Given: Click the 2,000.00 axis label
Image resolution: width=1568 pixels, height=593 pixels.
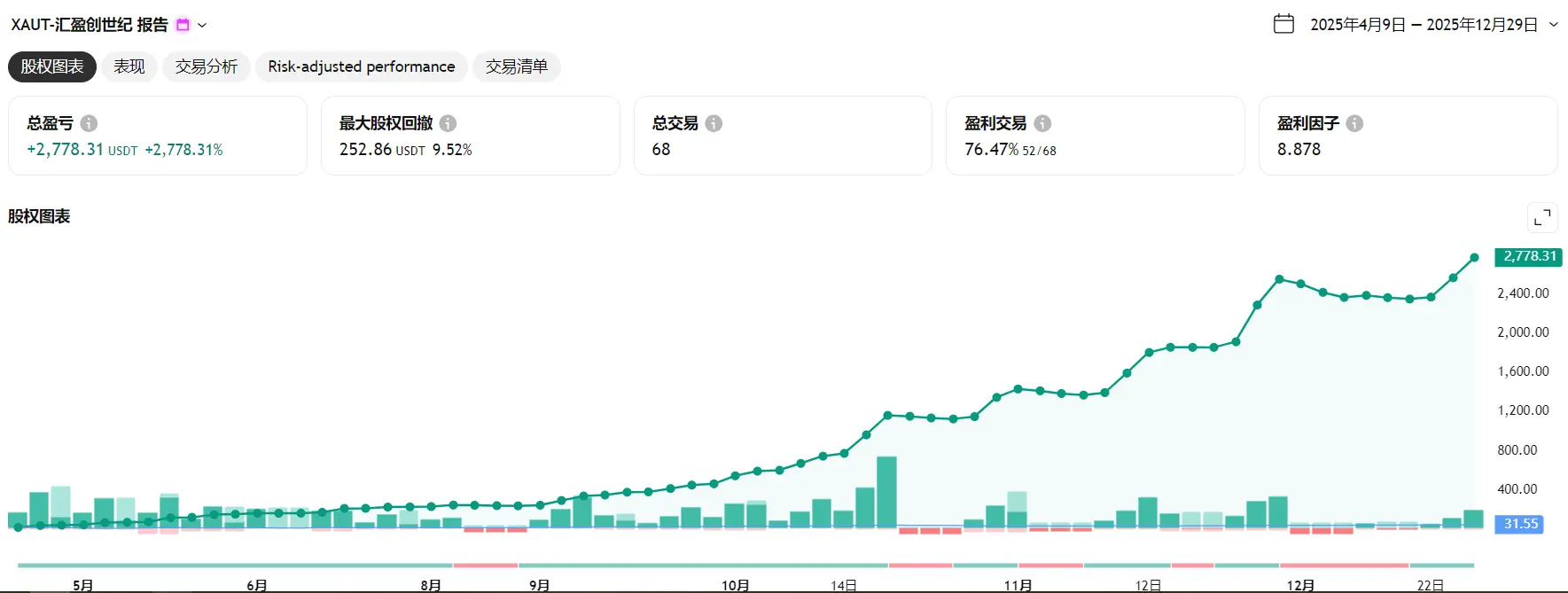Looking at the screenshot, I should [1523, 332].
